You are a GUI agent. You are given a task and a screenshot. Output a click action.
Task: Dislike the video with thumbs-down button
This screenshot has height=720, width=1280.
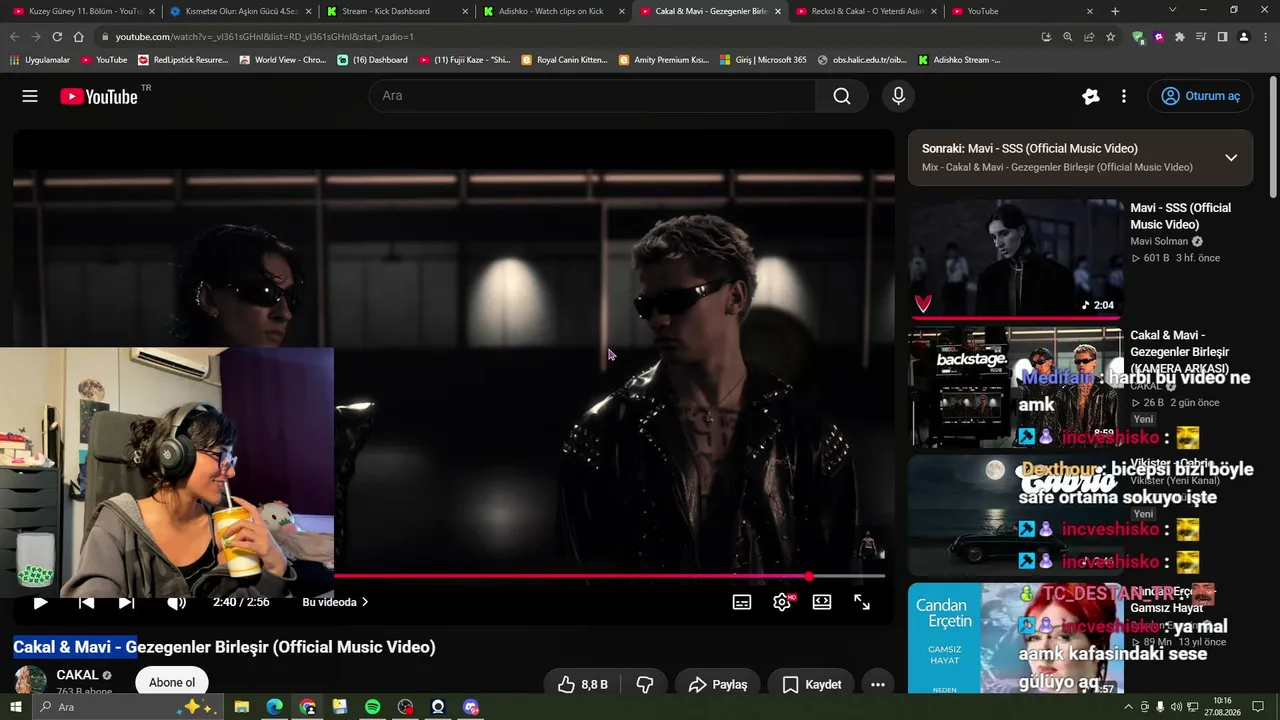pos(645,684)
